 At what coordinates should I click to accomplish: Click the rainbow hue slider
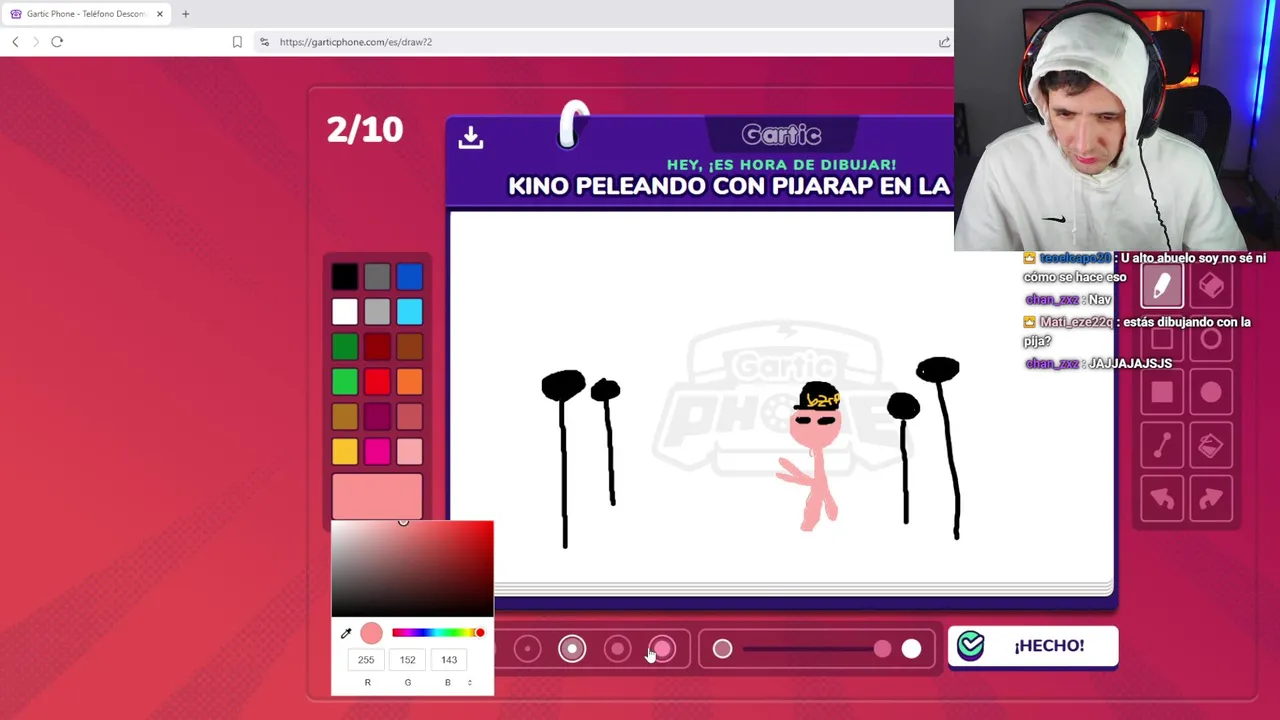[x=438, y=633]
